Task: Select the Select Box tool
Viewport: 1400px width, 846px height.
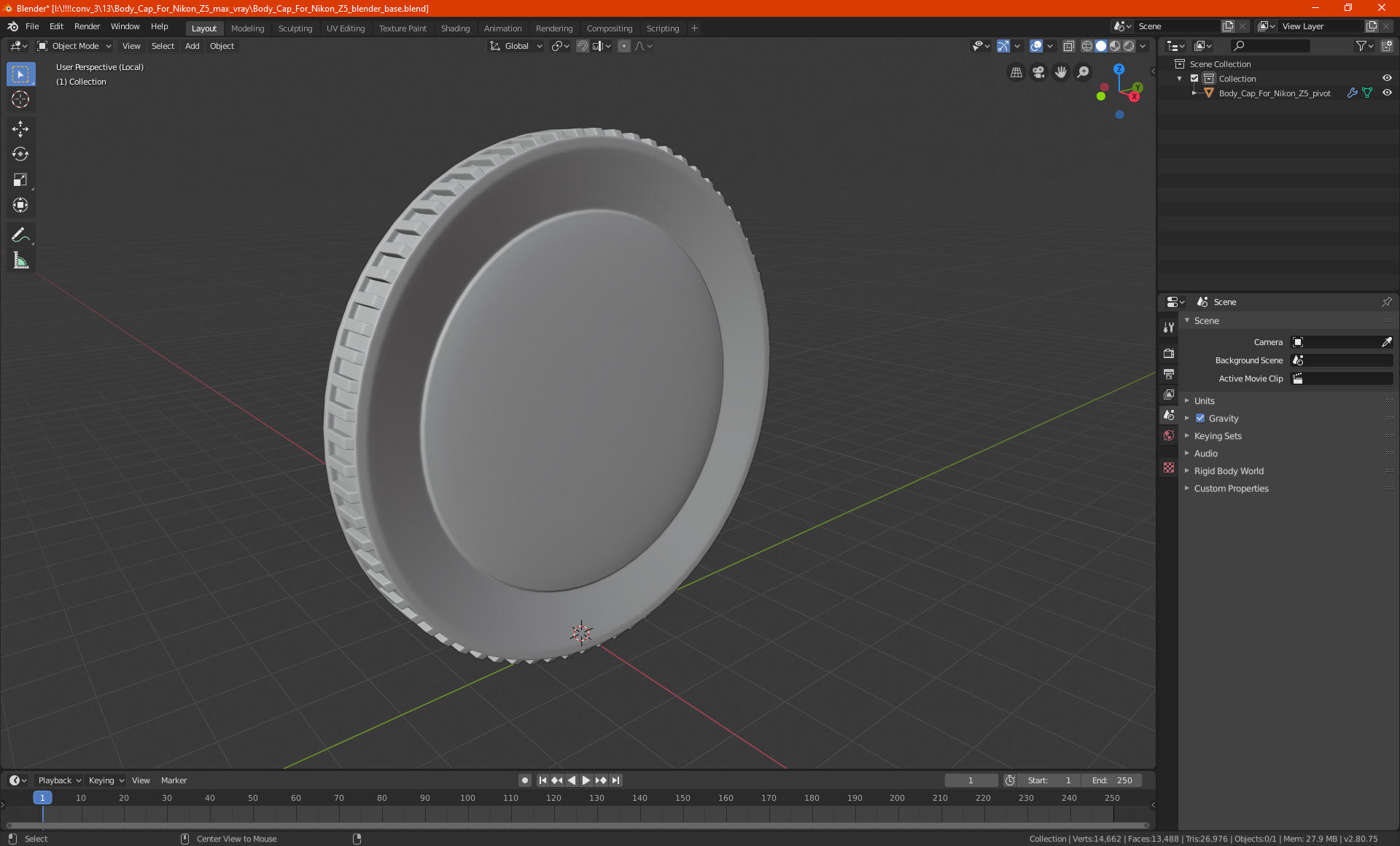Action: pyautogui.click(x=20, y=74)
